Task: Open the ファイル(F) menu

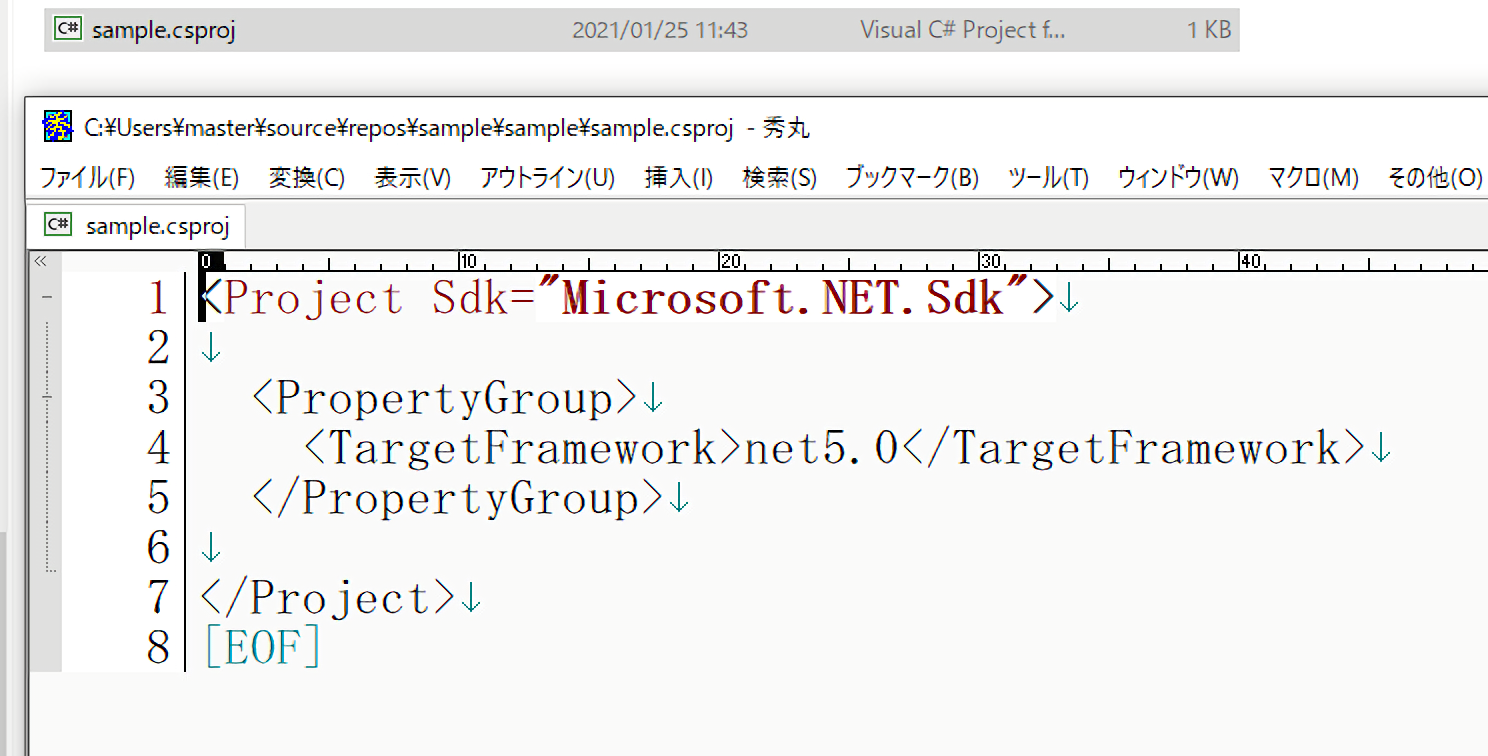Action: [87, 178]
